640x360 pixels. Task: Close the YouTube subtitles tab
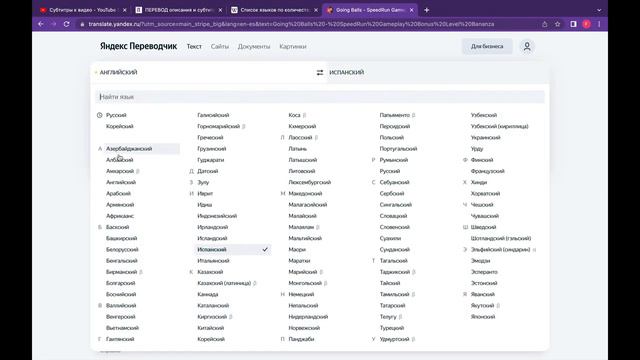(124, 10)
